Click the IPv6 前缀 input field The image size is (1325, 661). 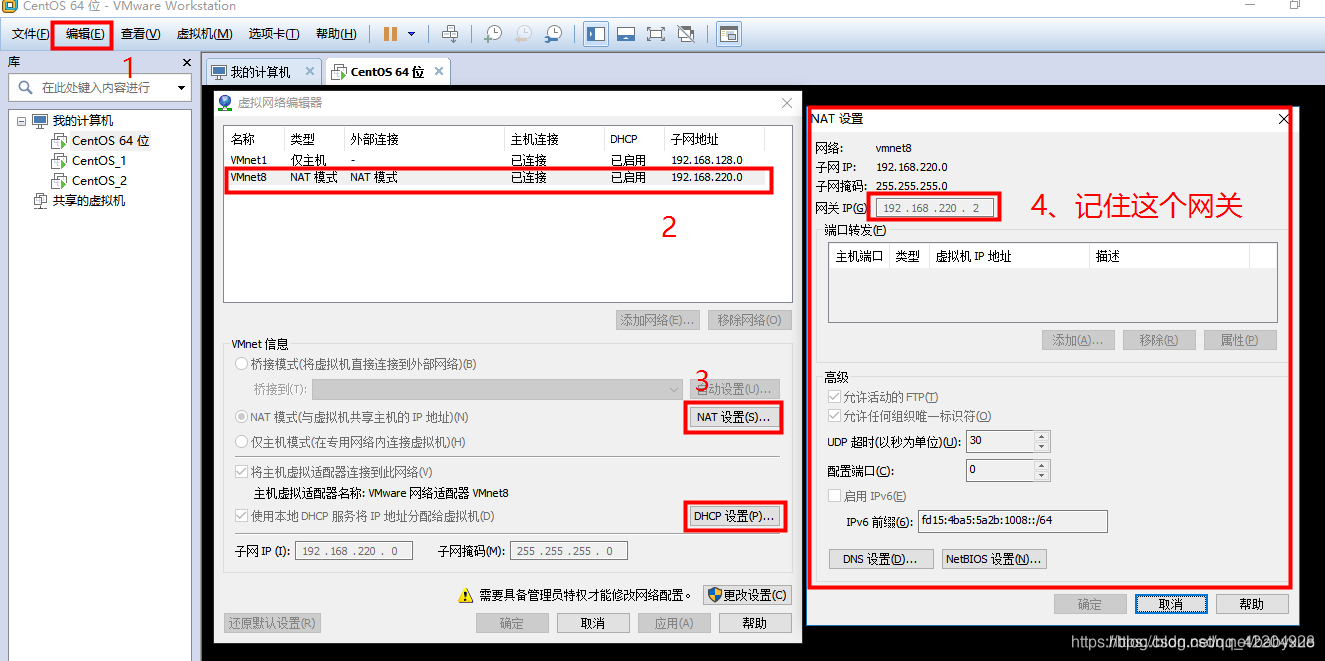click(x=1013, y=521)
